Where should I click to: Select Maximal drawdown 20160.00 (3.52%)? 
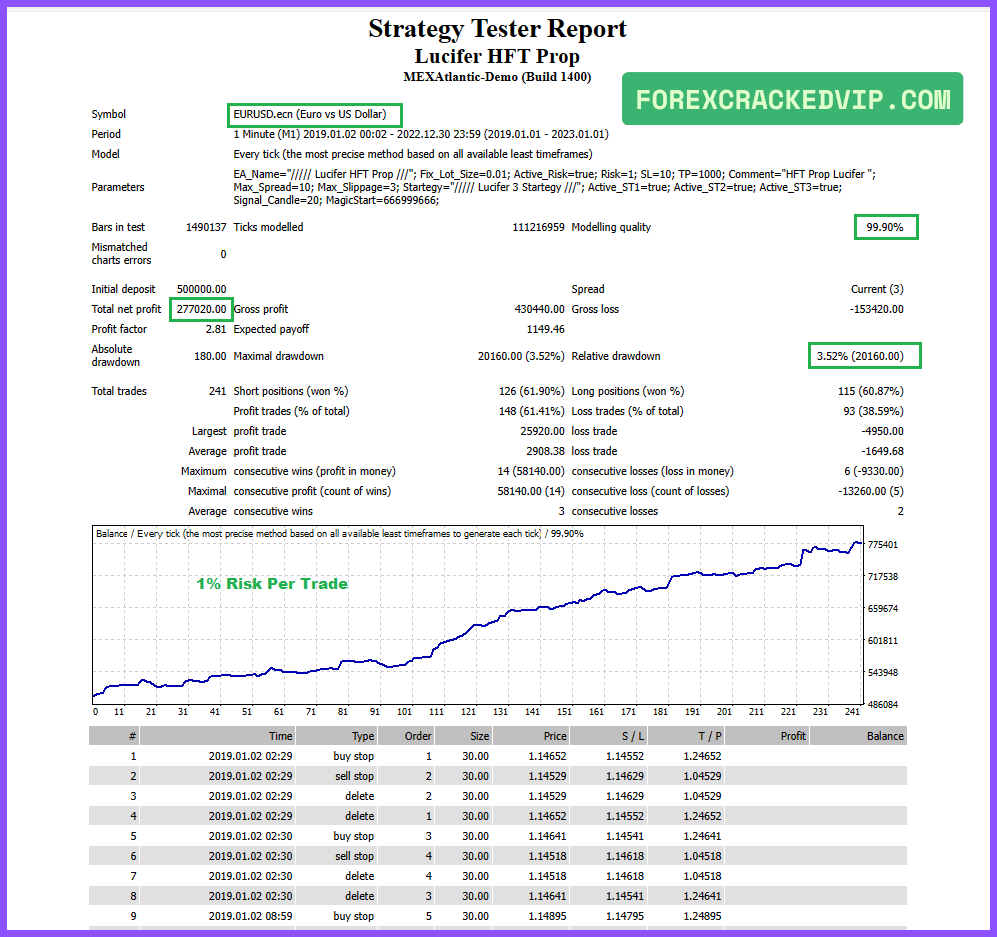click(521, 356)
